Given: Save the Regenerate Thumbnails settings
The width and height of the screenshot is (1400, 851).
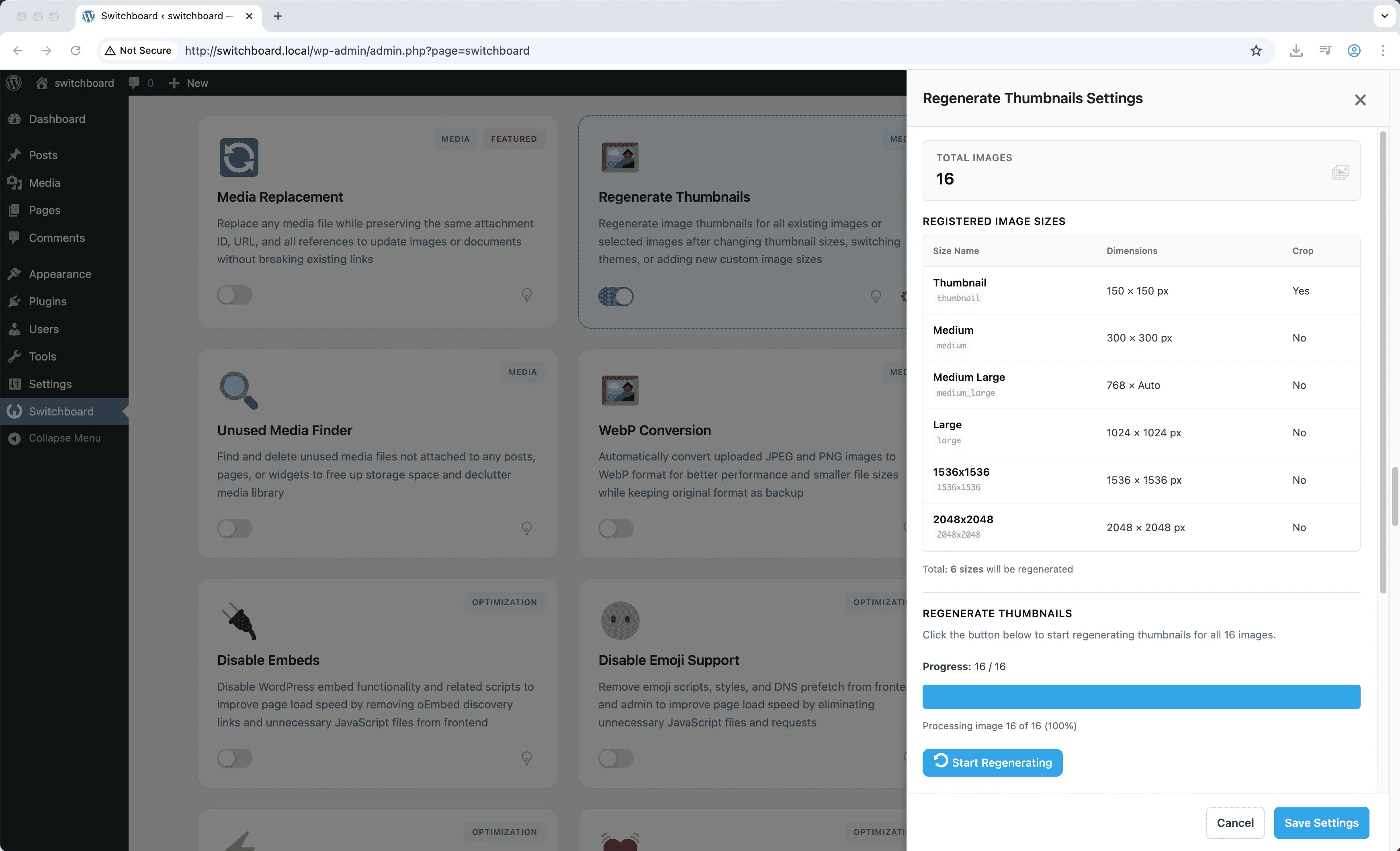Looking at the screenshot, I should point(1321,822).
